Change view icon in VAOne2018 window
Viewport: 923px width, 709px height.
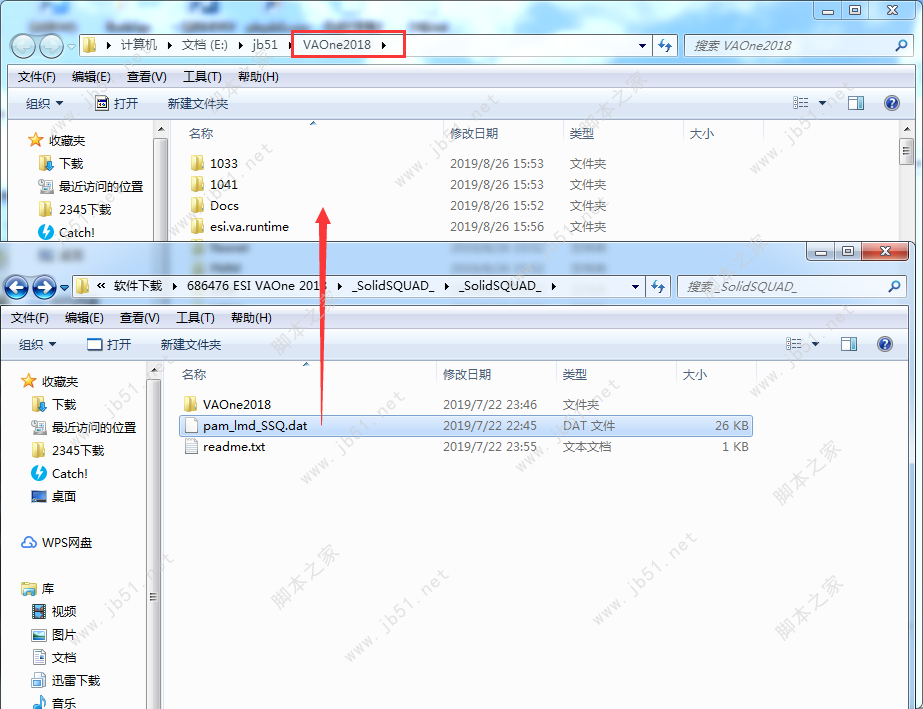tap(801, 103)
